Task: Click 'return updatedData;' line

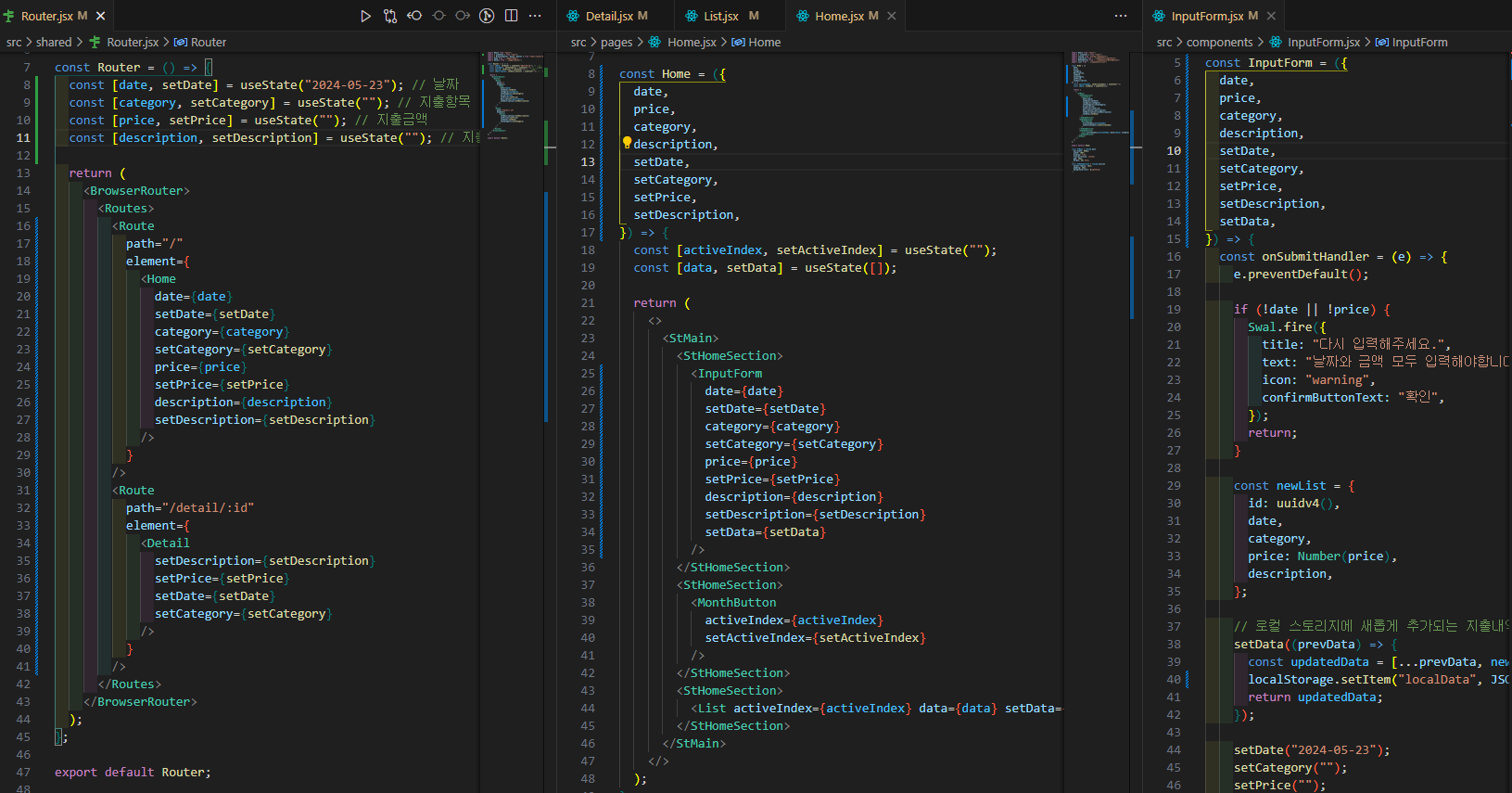Action: [1315, 697]
